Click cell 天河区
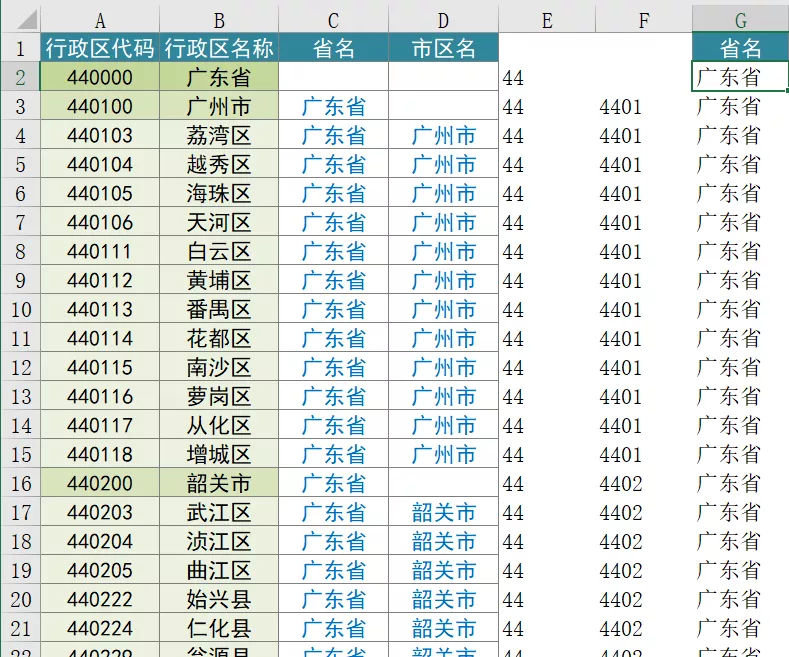 click(x=219, y=222)
